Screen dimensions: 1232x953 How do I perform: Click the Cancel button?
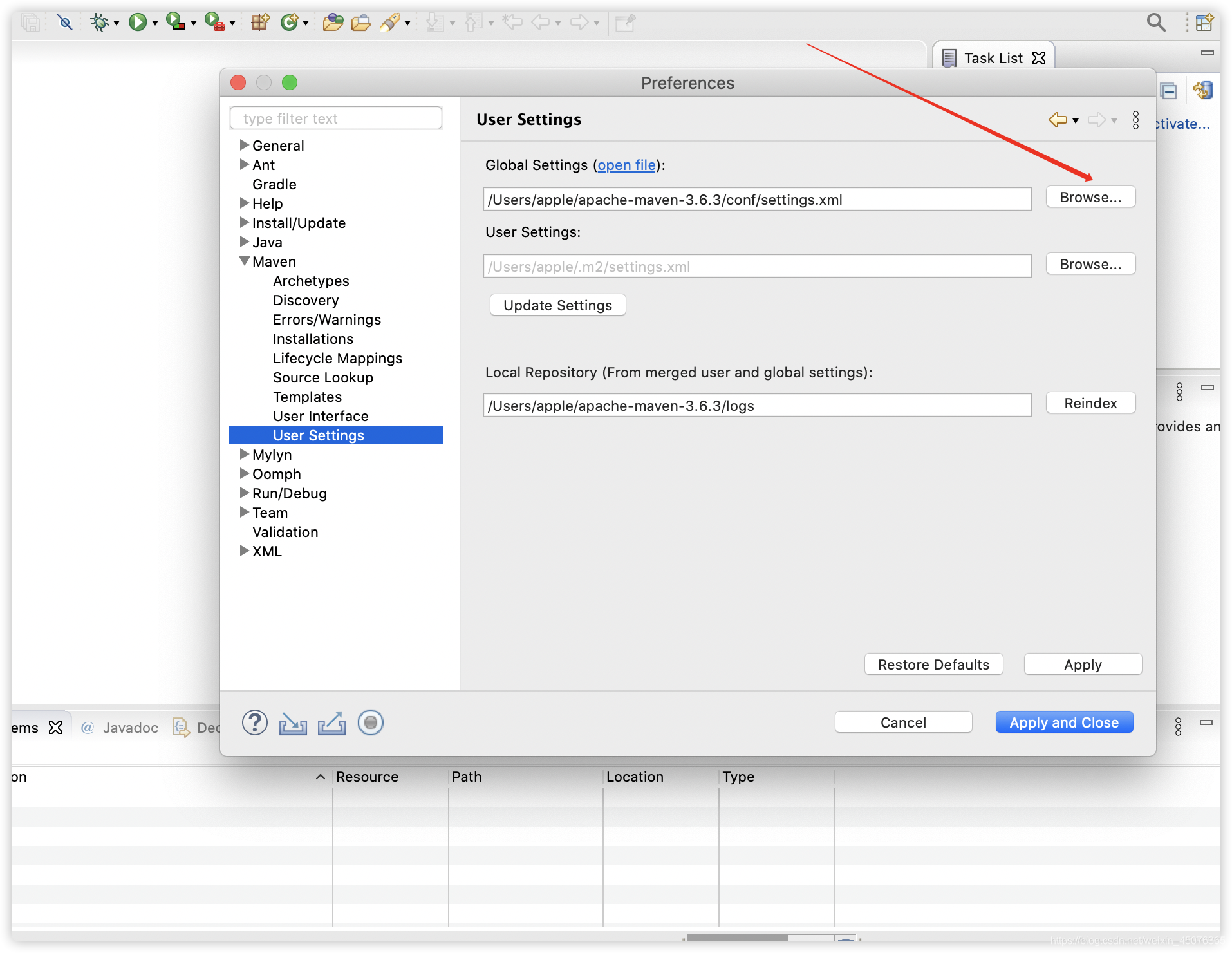click(903, 722)
